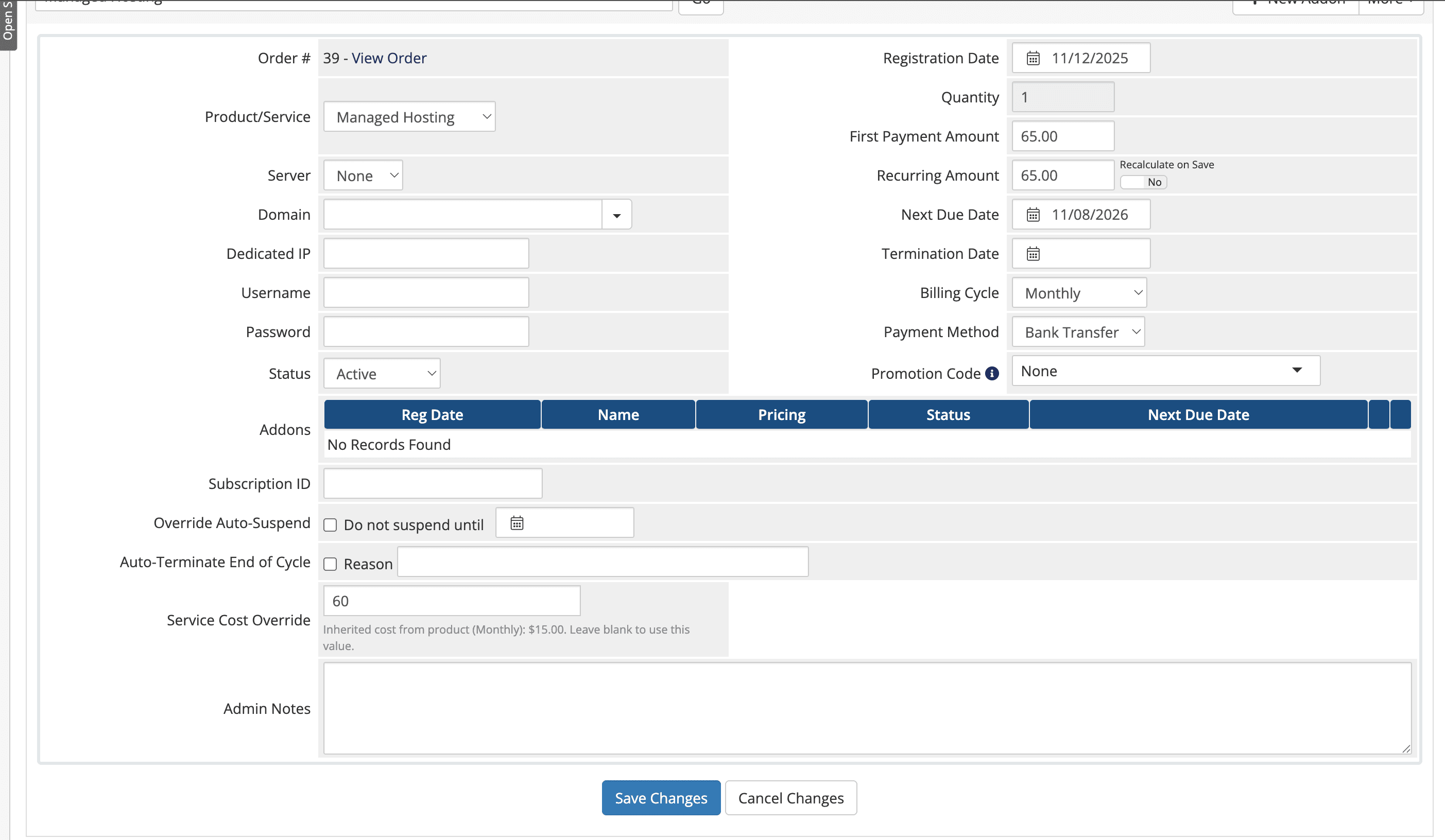Select the Status dropdown showing Active
The image size is (1445, 840).
[381, 373]
